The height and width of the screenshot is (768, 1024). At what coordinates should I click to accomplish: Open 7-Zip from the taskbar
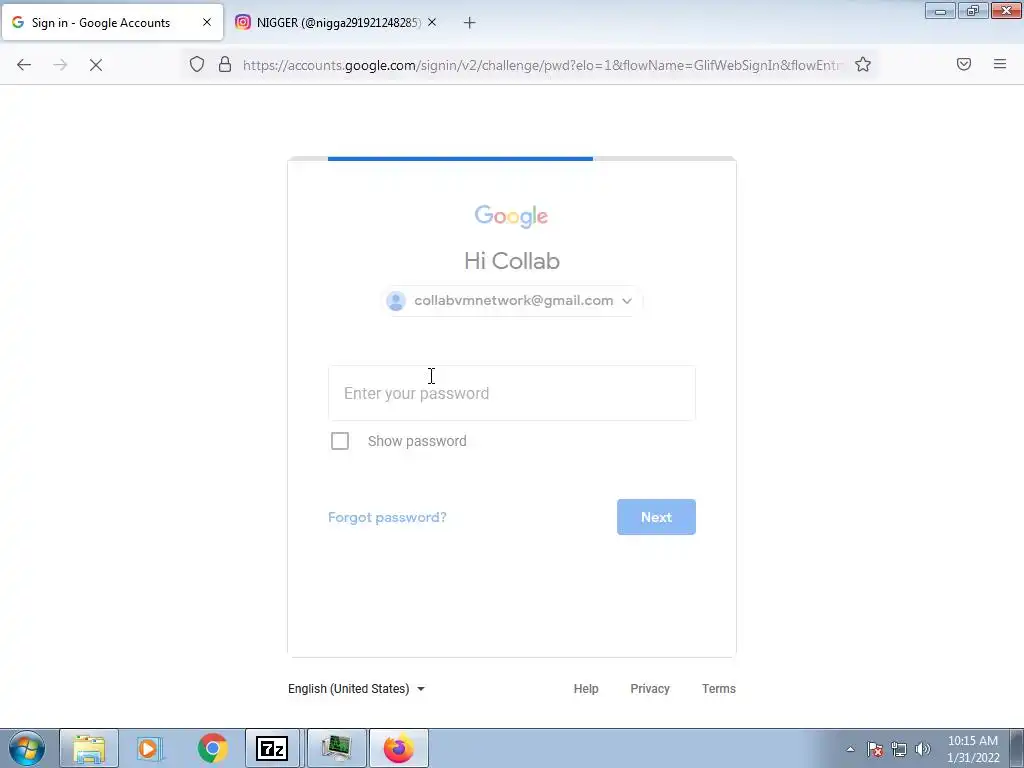pos(272,748)
